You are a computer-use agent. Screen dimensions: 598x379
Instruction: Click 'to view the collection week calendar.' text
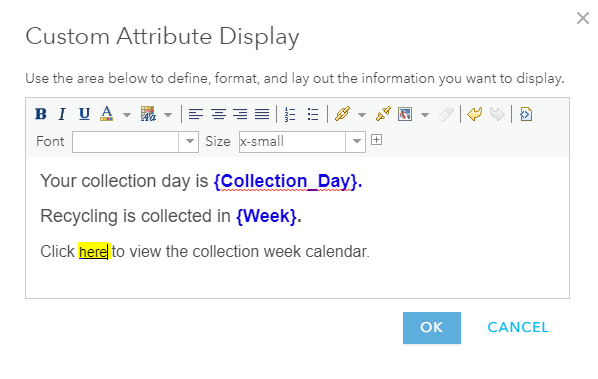(241, 252)
